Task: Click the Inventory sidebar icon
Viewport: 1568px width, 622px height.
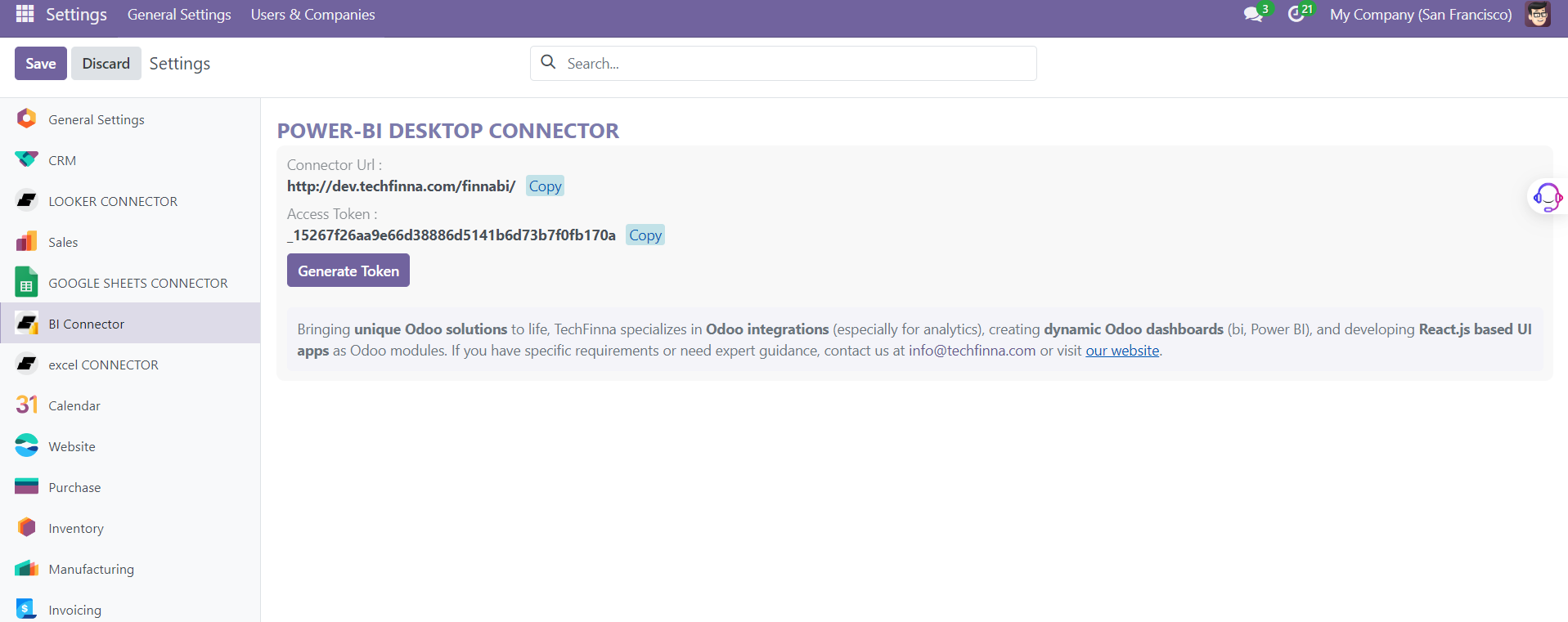Action: pos(26,527)
